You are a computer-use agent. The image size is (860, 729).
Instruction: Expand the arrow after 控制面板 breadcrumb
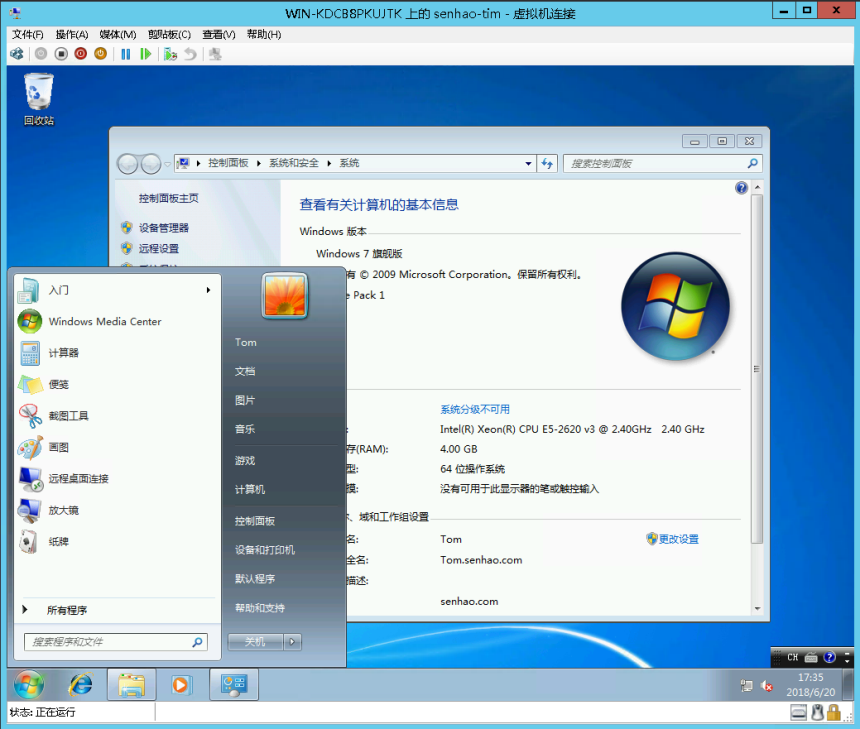[258, 163]
